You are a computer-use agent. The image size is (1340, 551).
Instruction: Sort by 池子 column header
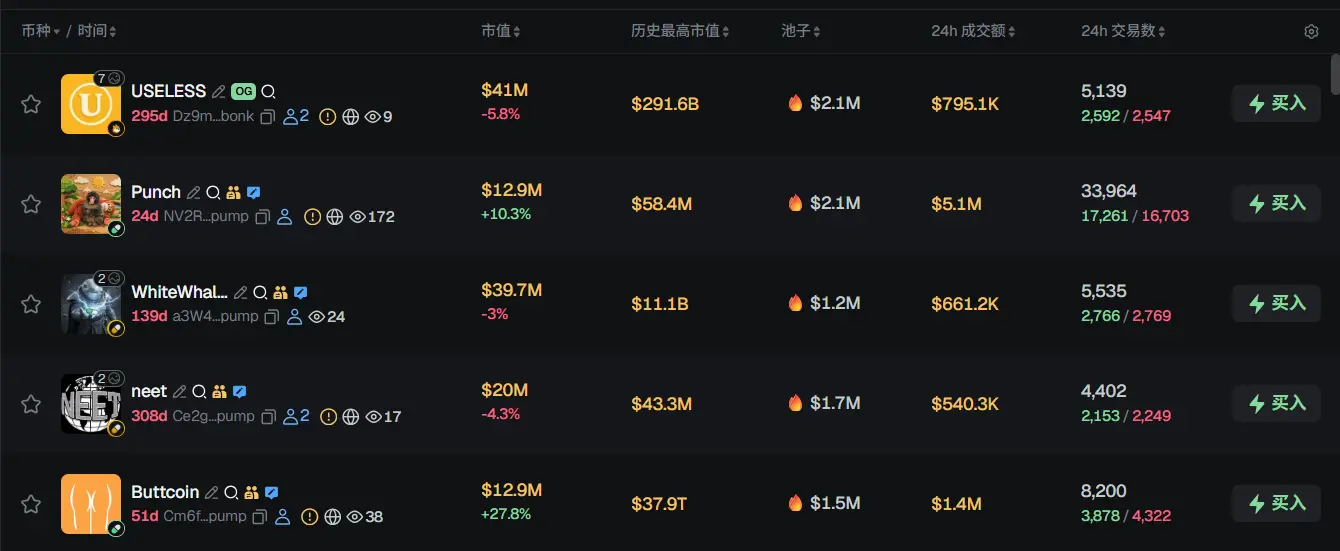click(801, 32)
